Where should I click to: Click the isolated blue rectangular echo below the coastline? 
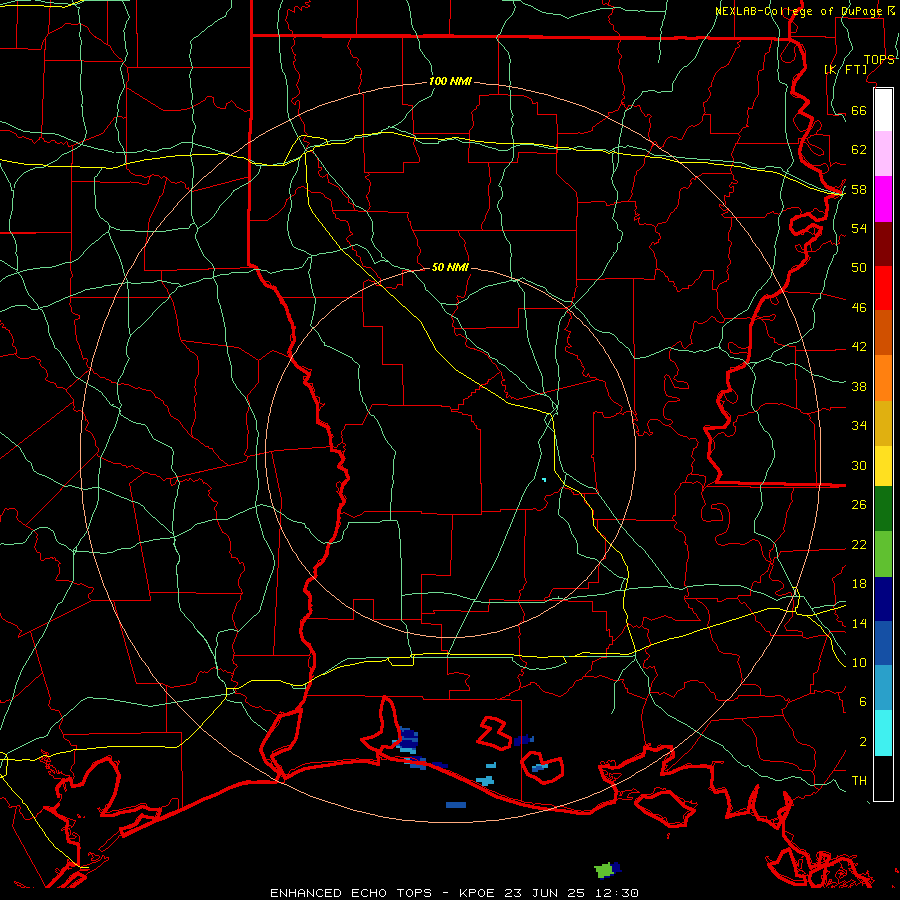pos(456,805)
